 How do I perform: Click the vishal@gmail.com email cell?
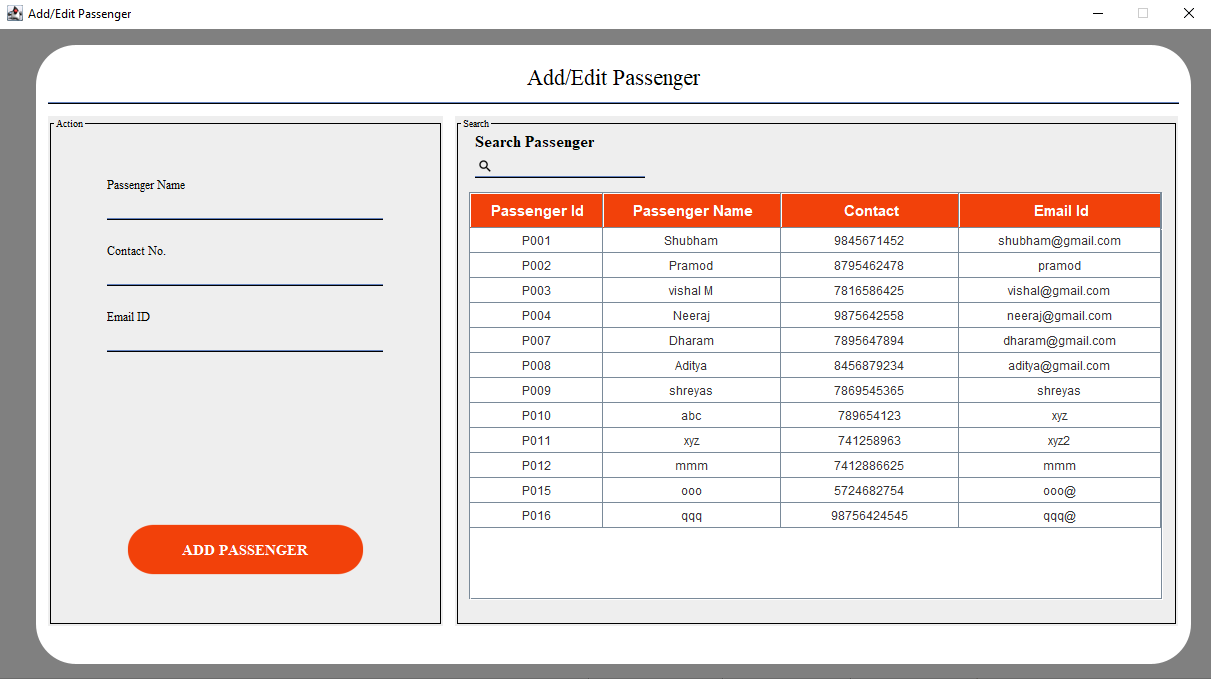[1058, 291]
